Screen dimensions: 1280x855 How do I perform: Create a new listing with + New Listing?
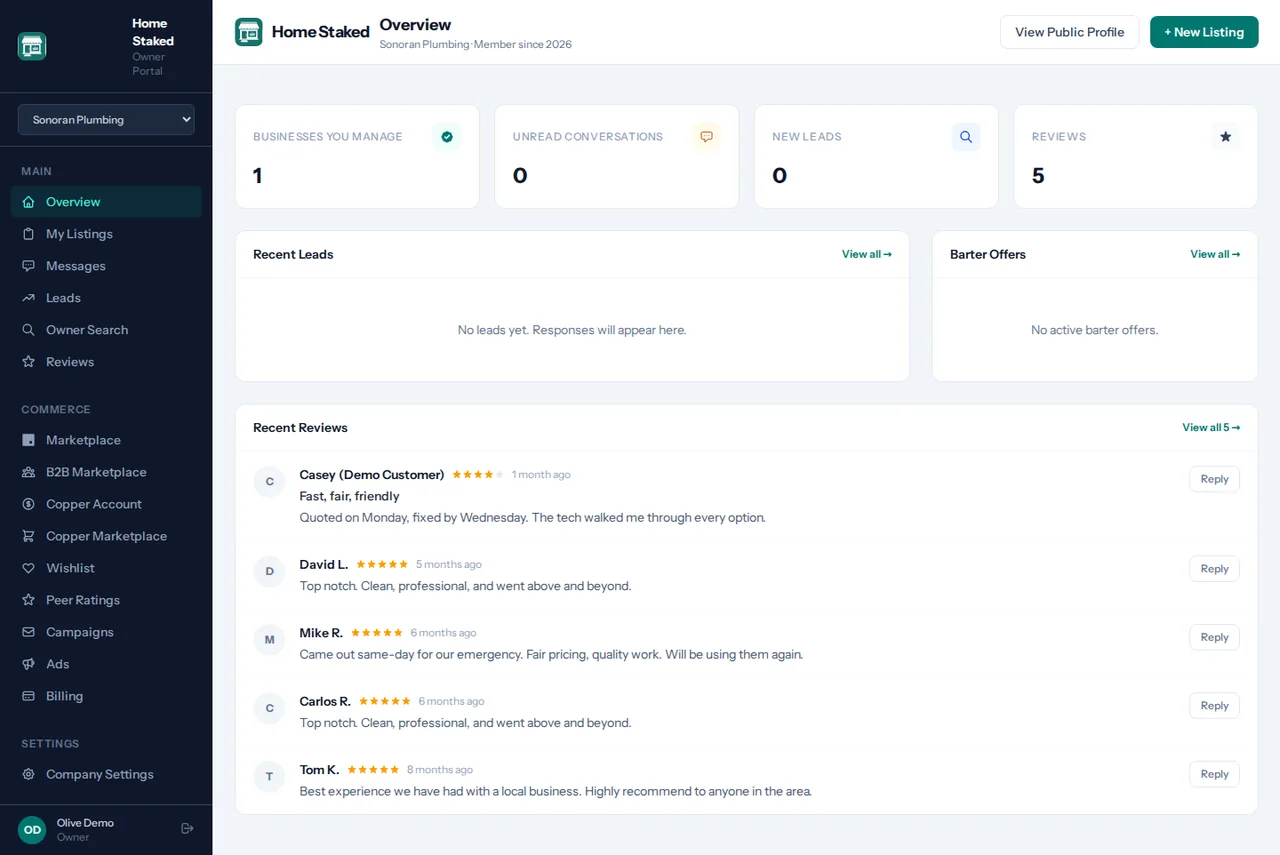(x=1204, y=32)
